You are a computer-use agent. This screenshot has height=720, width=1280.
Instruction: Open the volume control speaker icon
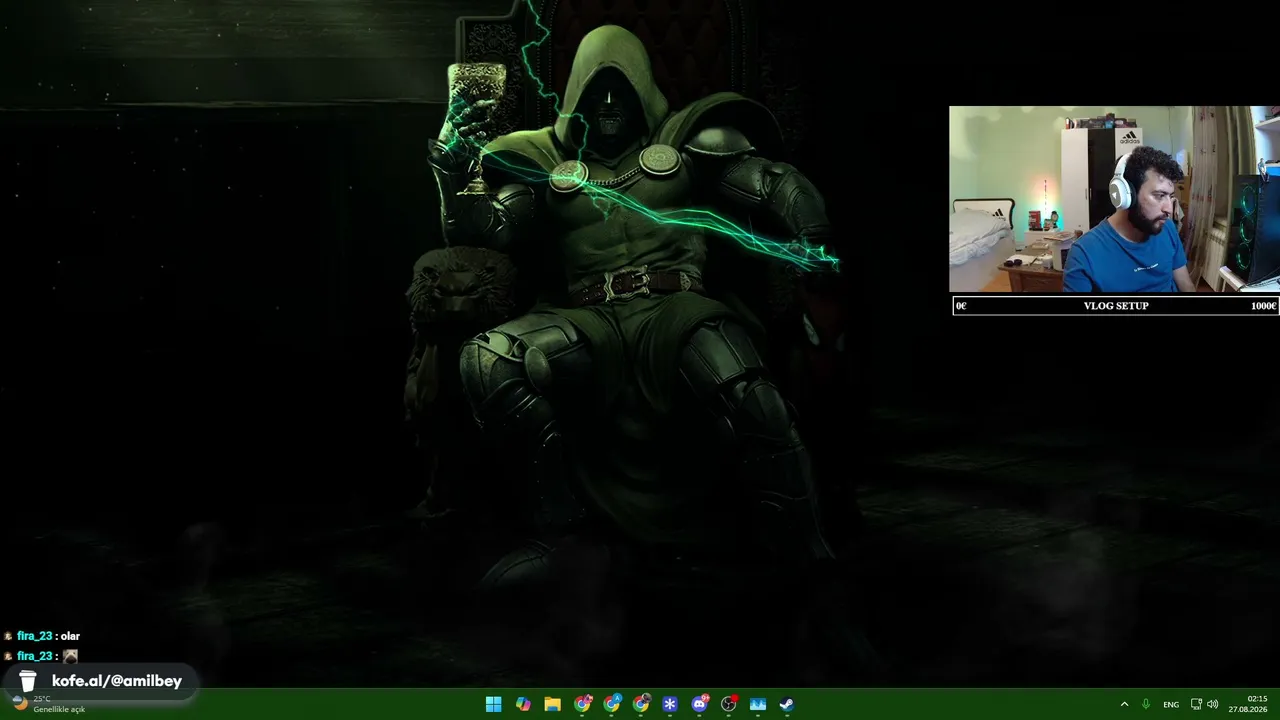(x=1213, y=704)
